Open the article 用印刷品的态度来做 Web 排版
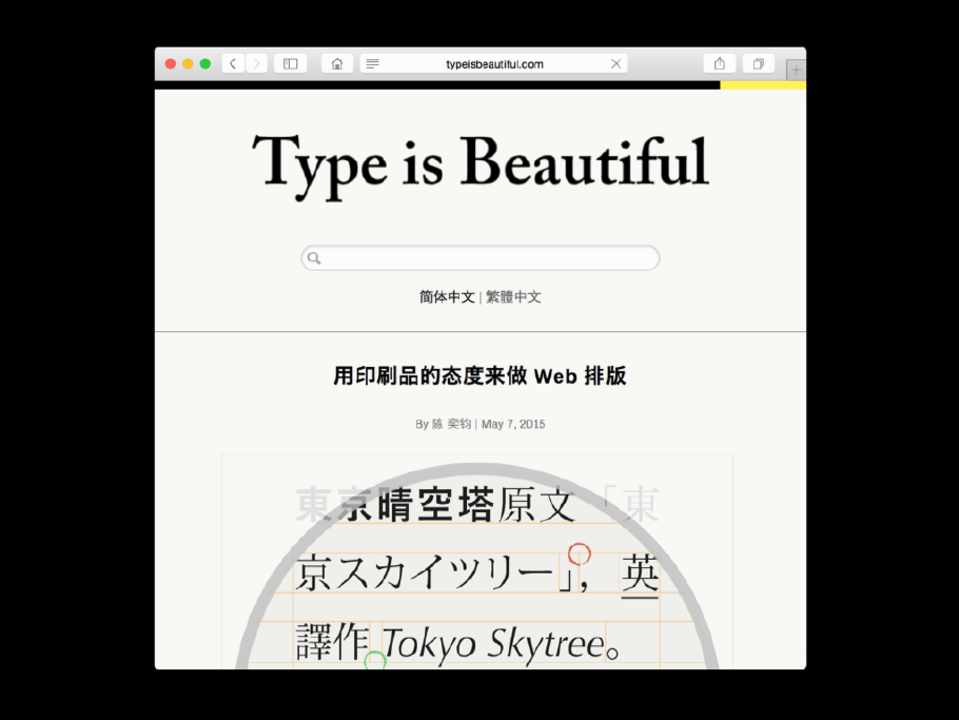 (x=480, y=376)
